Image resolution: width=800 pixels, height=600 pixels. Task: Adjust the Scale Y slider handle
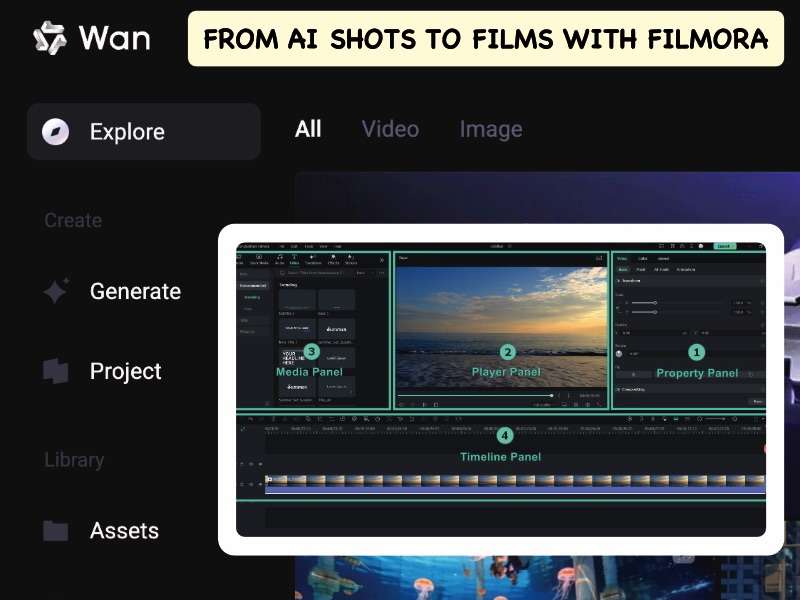coord(655,312)
